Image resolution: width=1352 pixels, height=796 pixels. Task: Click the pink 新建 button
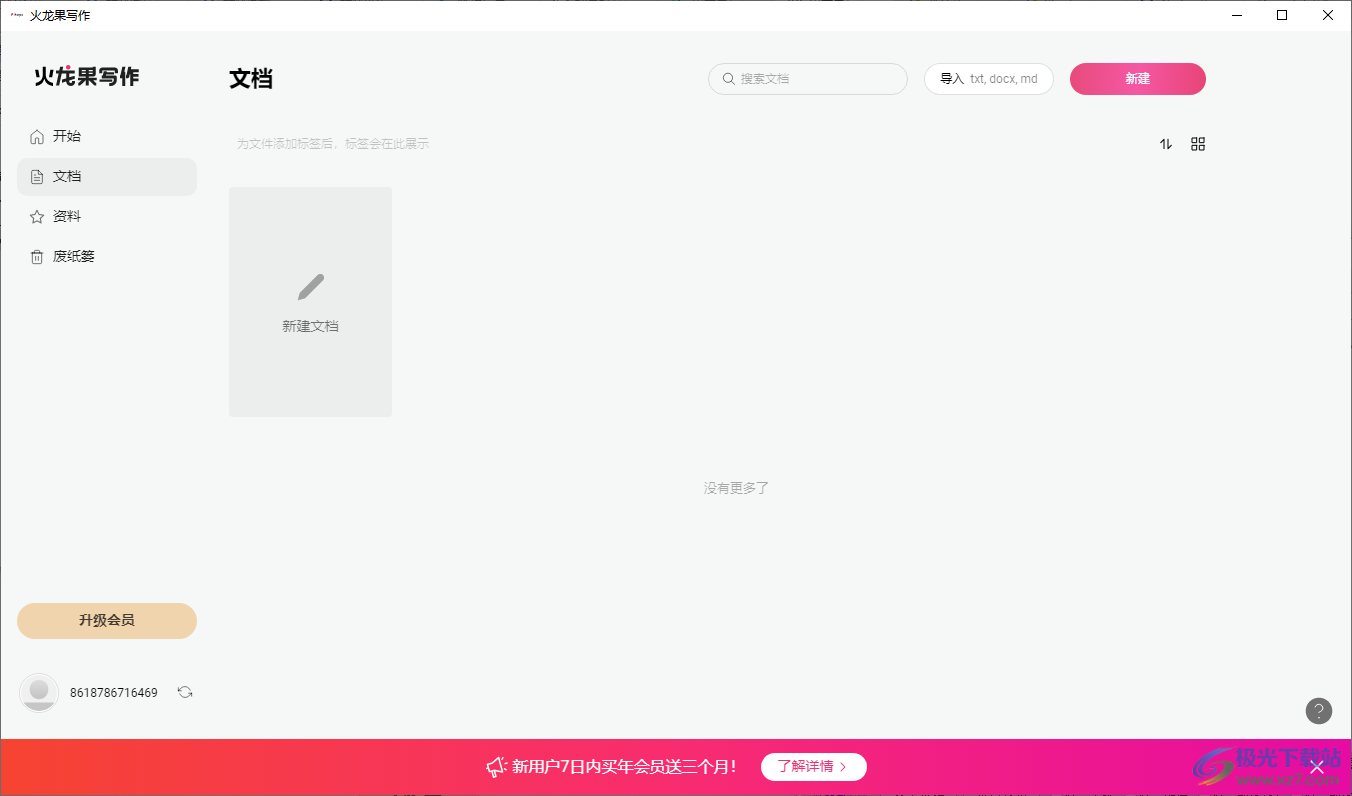1138,79
